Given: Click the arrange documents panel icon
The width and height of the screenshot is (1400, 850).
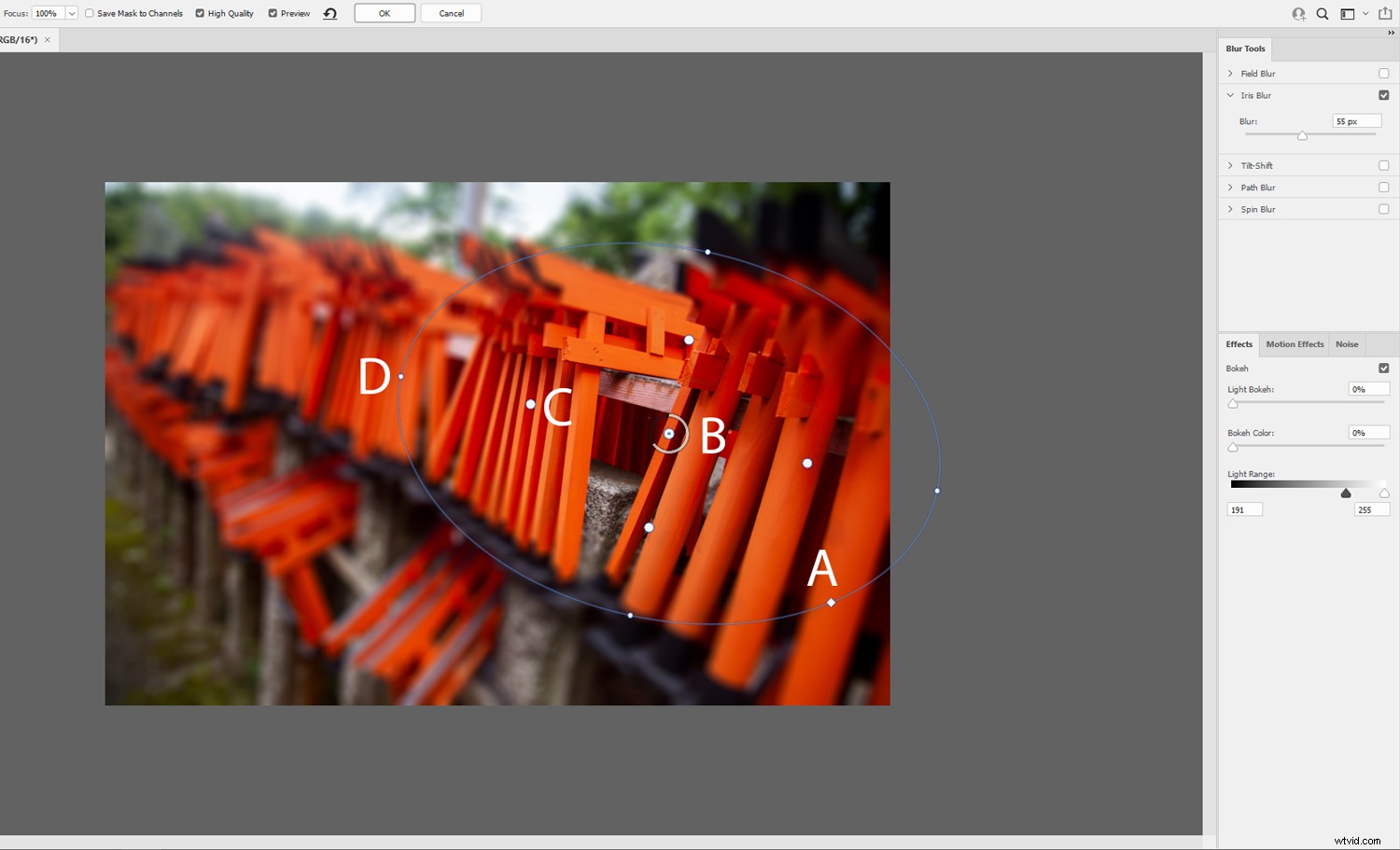Looking at the screenshot, I should point(1348,13).
